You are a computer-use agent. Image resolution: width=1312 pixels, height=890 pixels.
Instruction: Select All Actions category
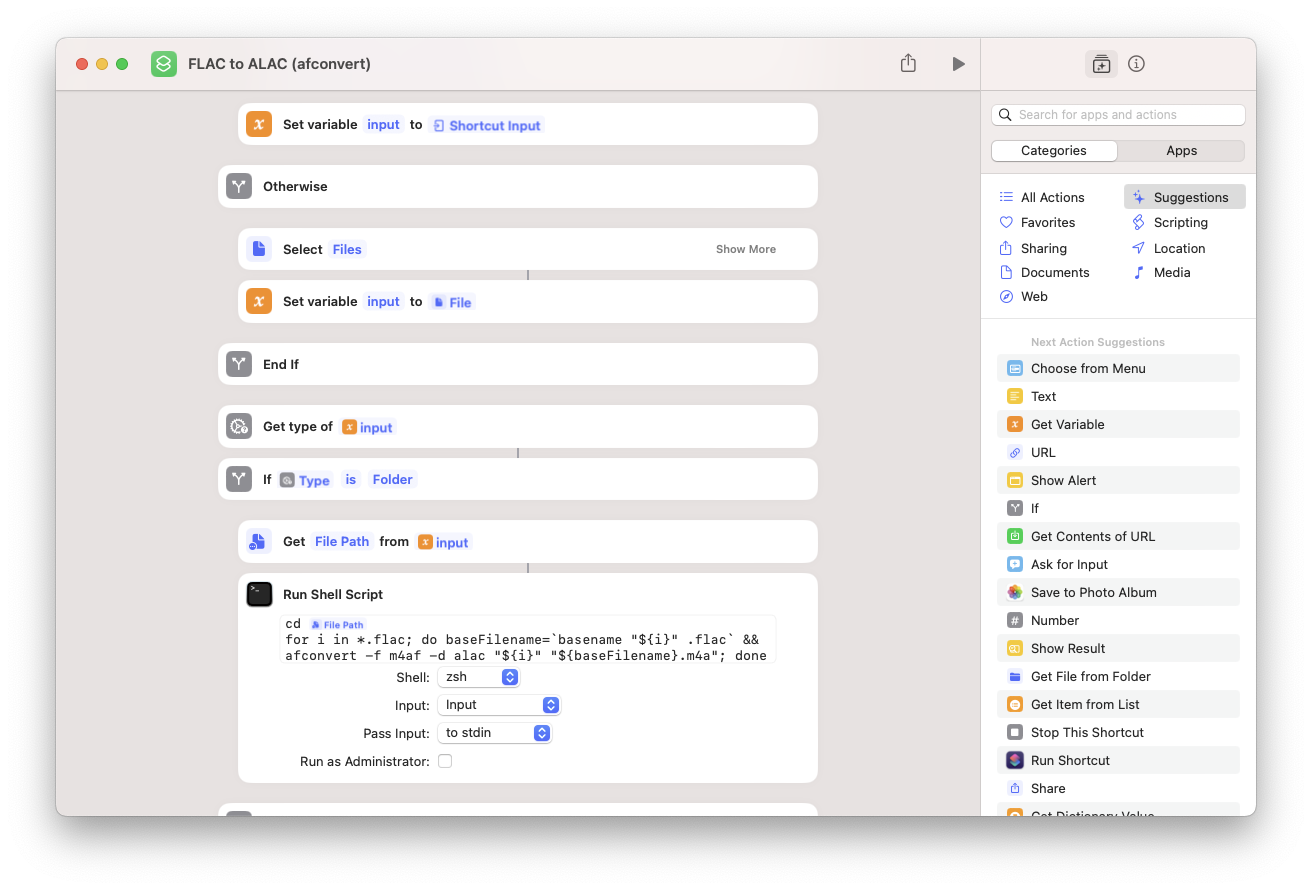pyautogui.click(x=1052, y=198)
